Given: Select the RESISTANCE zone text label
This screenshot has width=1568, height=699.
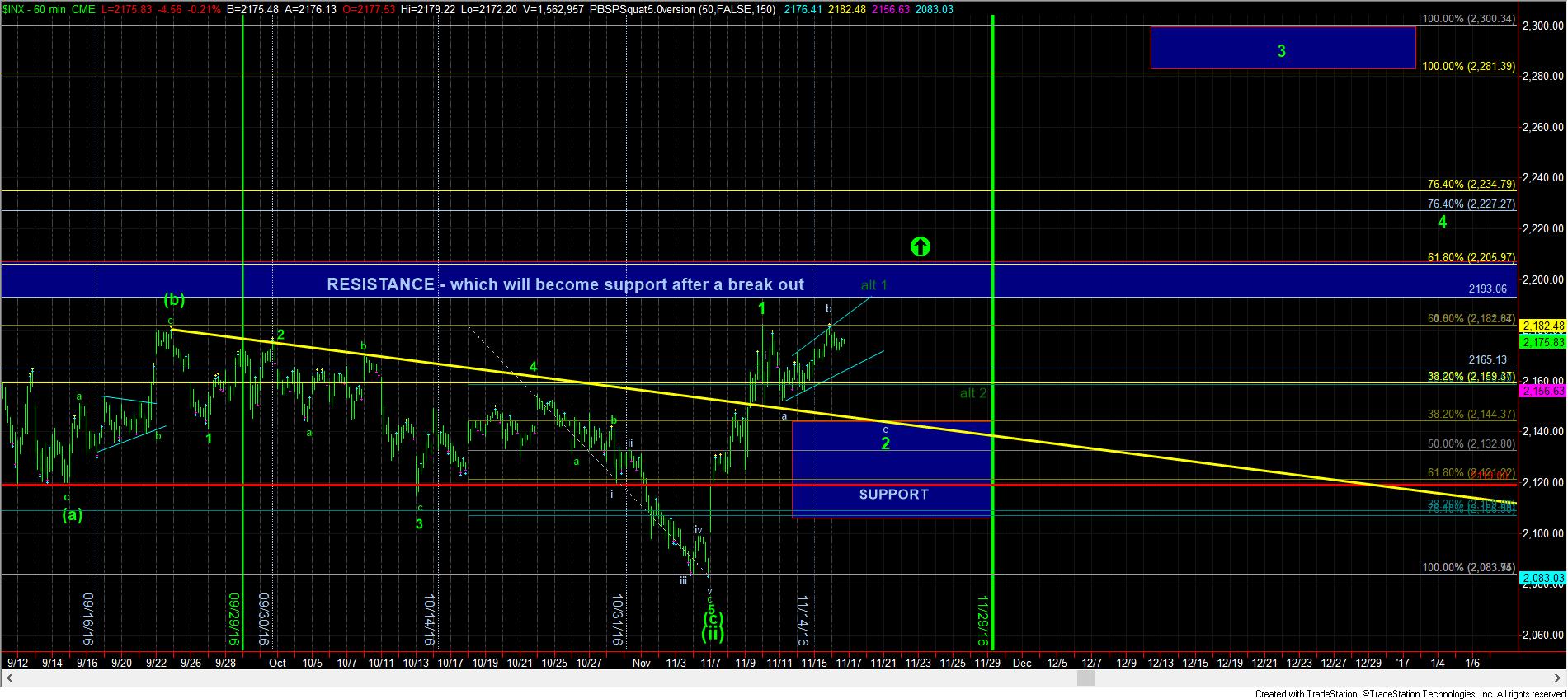Looking at the screenshot, I should (x=565, y=284).
